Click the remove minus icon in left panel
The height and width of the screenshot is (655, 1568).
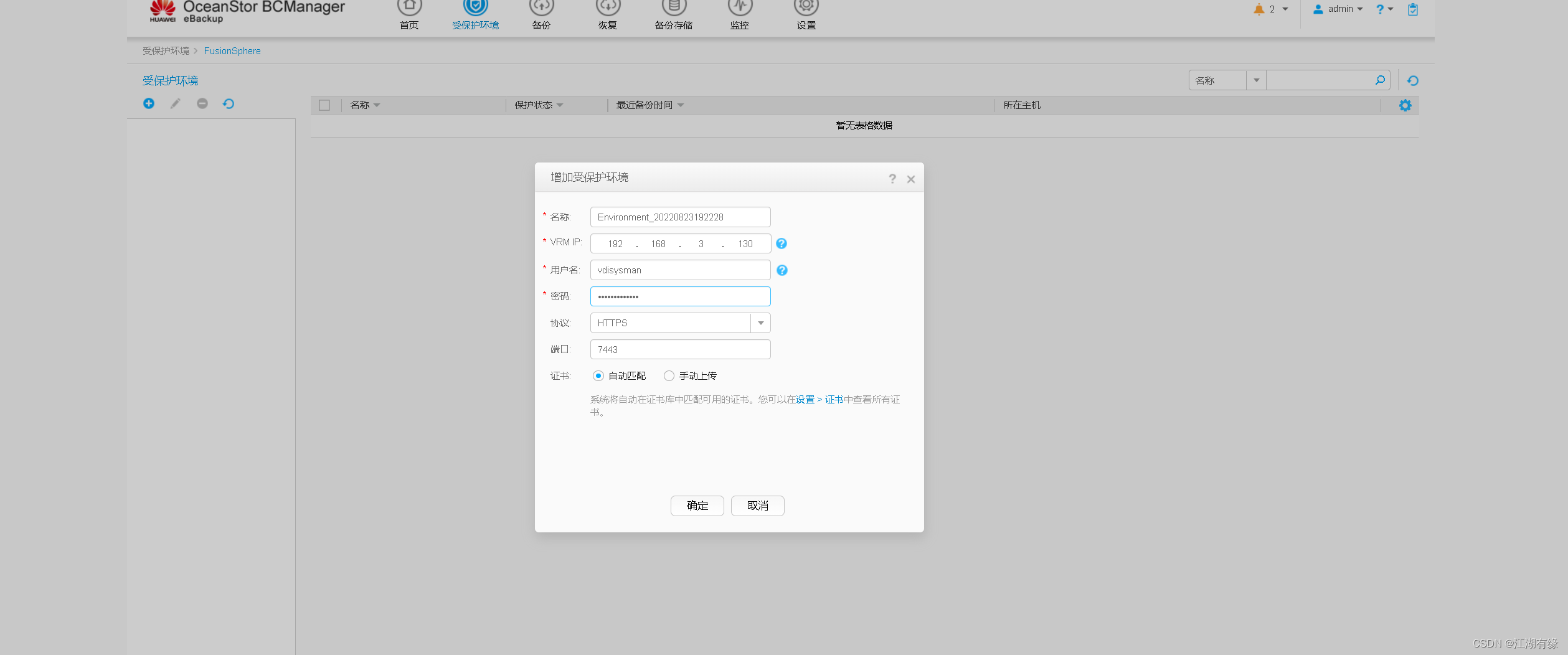(x=202, y=103)
